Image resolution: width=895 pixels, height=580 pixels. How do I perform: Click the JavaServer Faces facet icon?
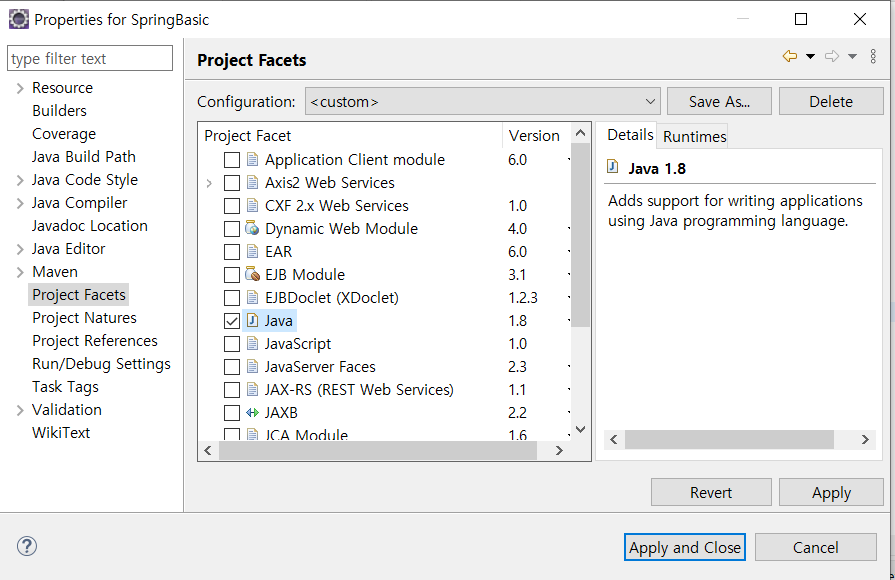pyautogui.click(x=252, y=366)
